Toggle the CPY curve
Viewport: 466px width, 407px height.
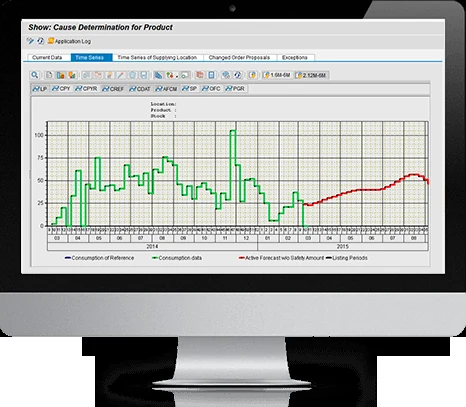click(61, 89)
